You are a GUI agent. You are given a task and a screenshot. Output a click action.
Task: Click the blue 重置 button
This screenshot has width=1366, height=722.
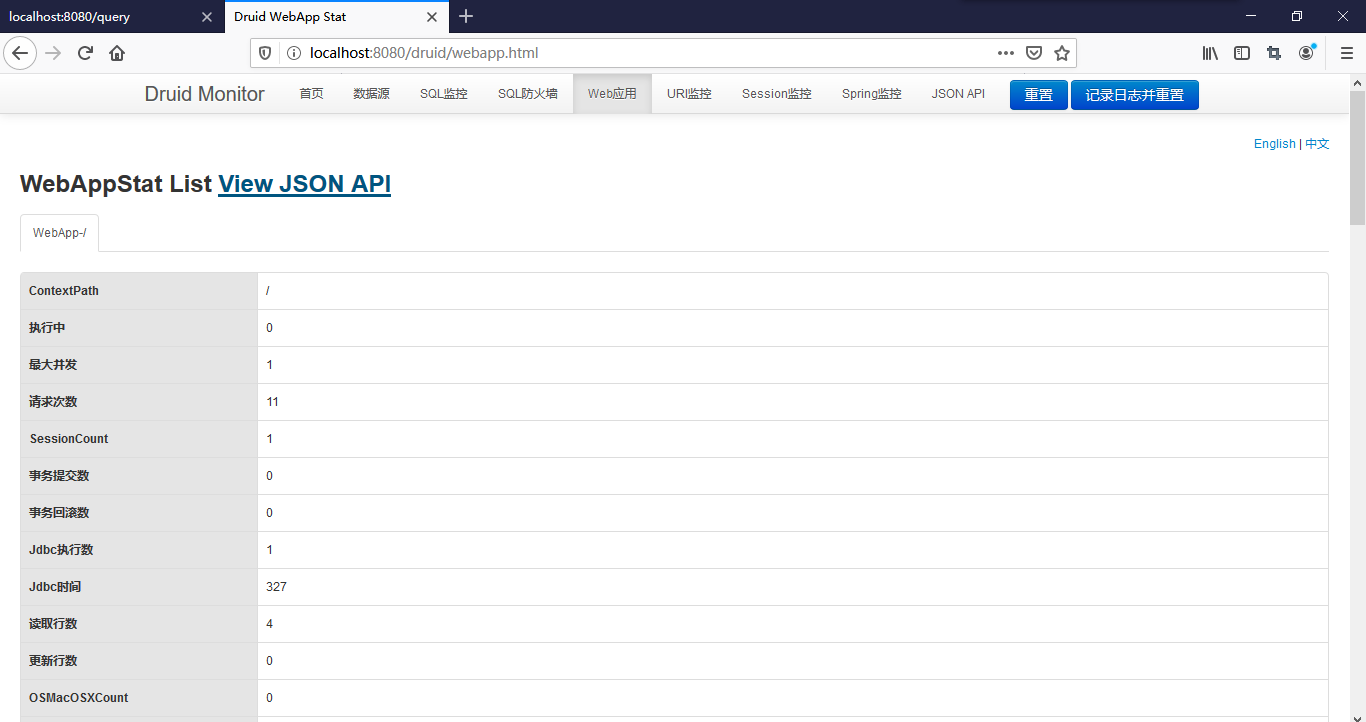click(1039, 95)
